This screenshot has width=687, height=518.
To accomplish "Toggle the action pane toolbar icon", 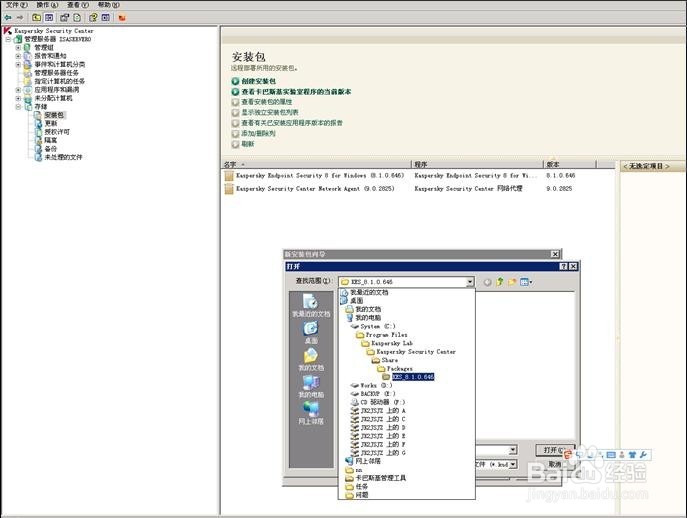I will point(106,18).
